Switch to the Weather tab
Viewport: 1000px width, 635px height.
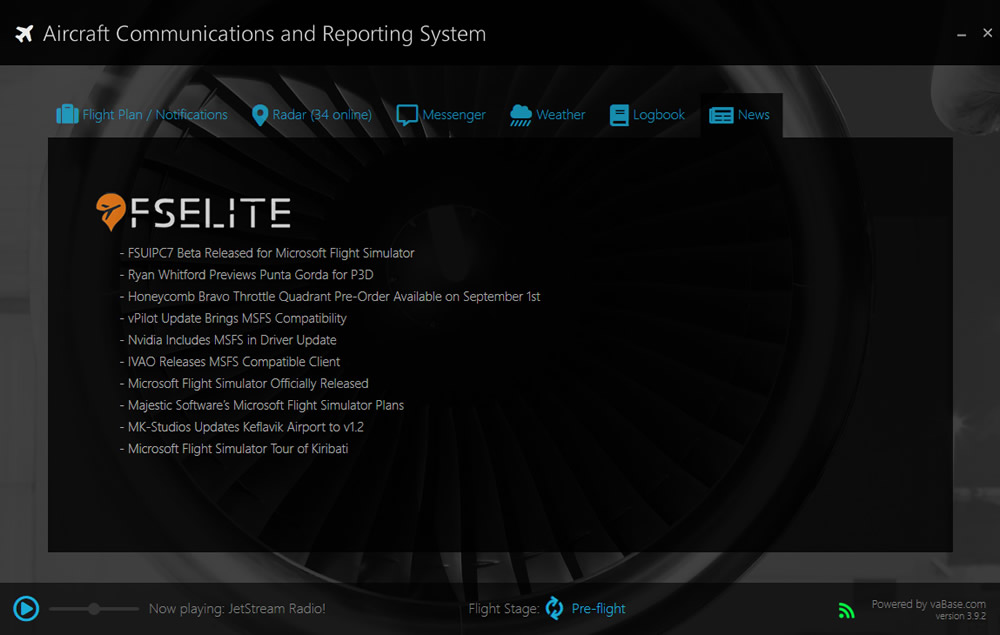(547, 115)
